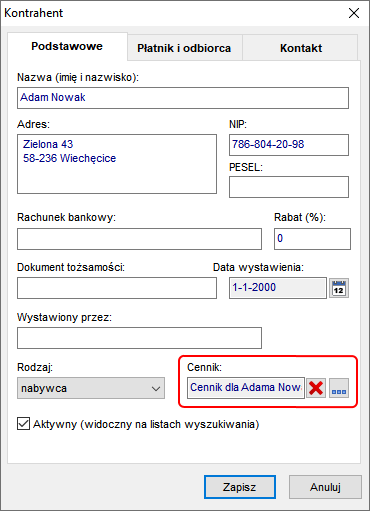The image size is (370, 511).
Task: Focus the Wystawiony przez input
Action: click(x=139, y=338)
